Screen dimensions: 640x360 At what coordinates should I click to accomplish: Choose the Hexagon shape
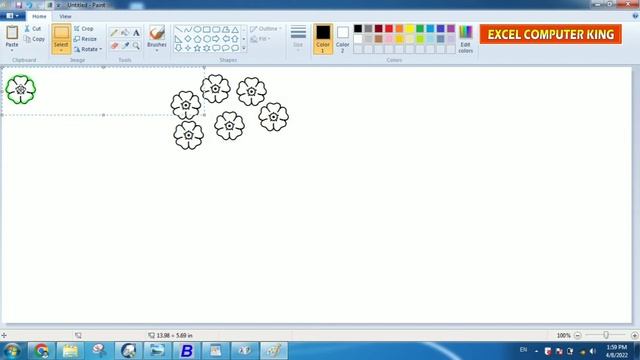207,39
